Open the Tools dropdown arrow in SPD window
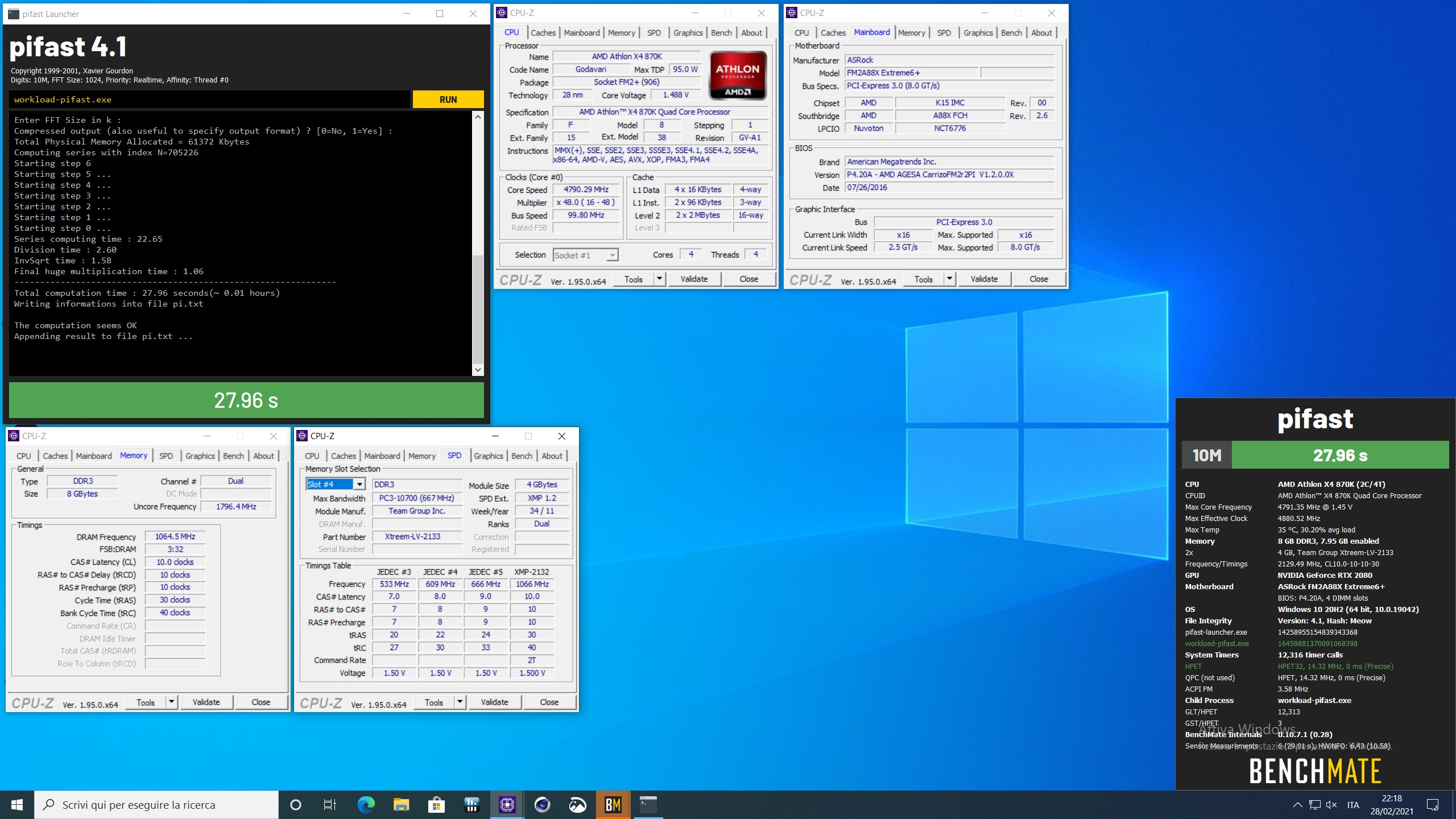This screenshot has height=819, width=1456. 460,702
